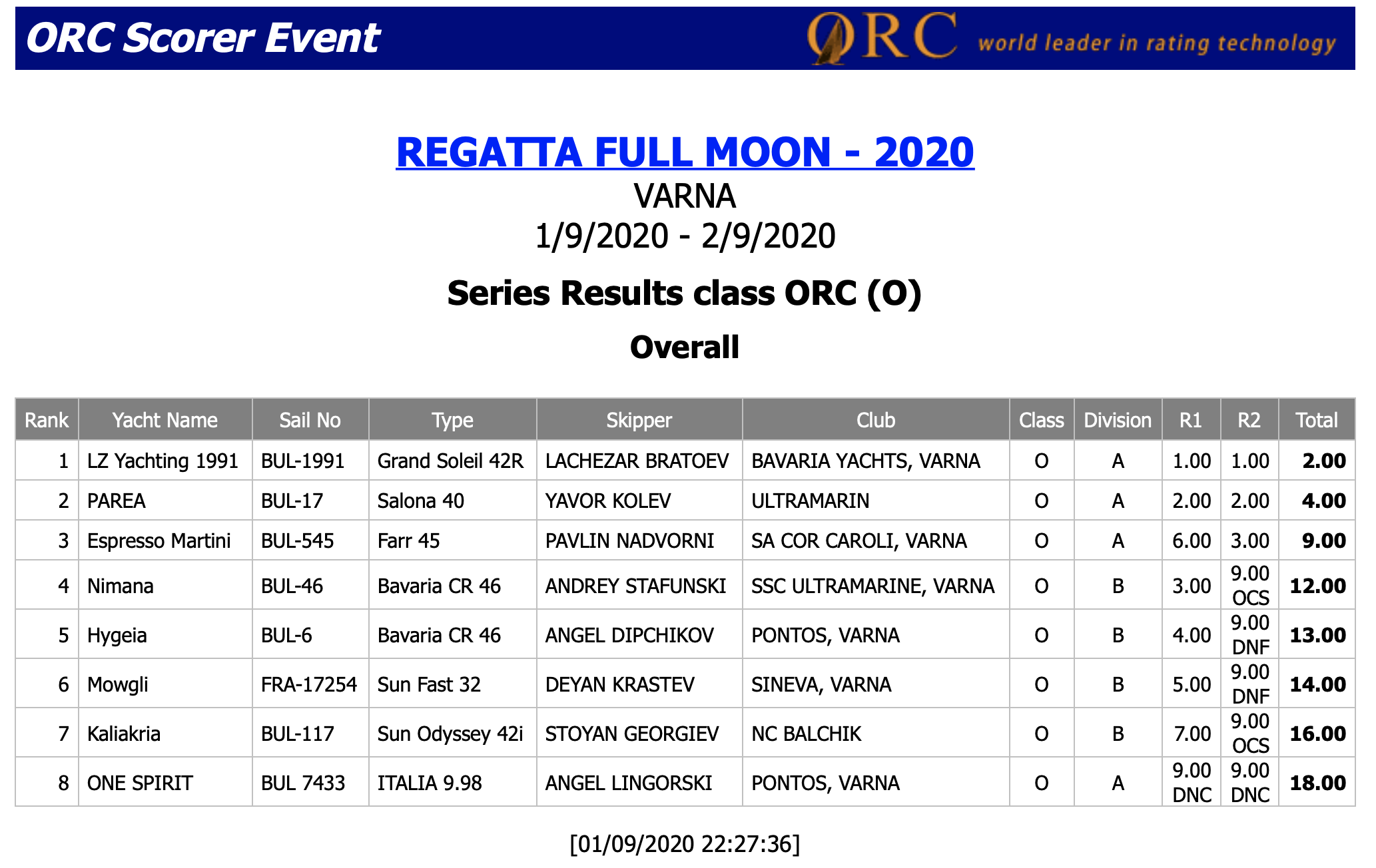
Task: Click the Sail No column header
Action: (310, 420)
